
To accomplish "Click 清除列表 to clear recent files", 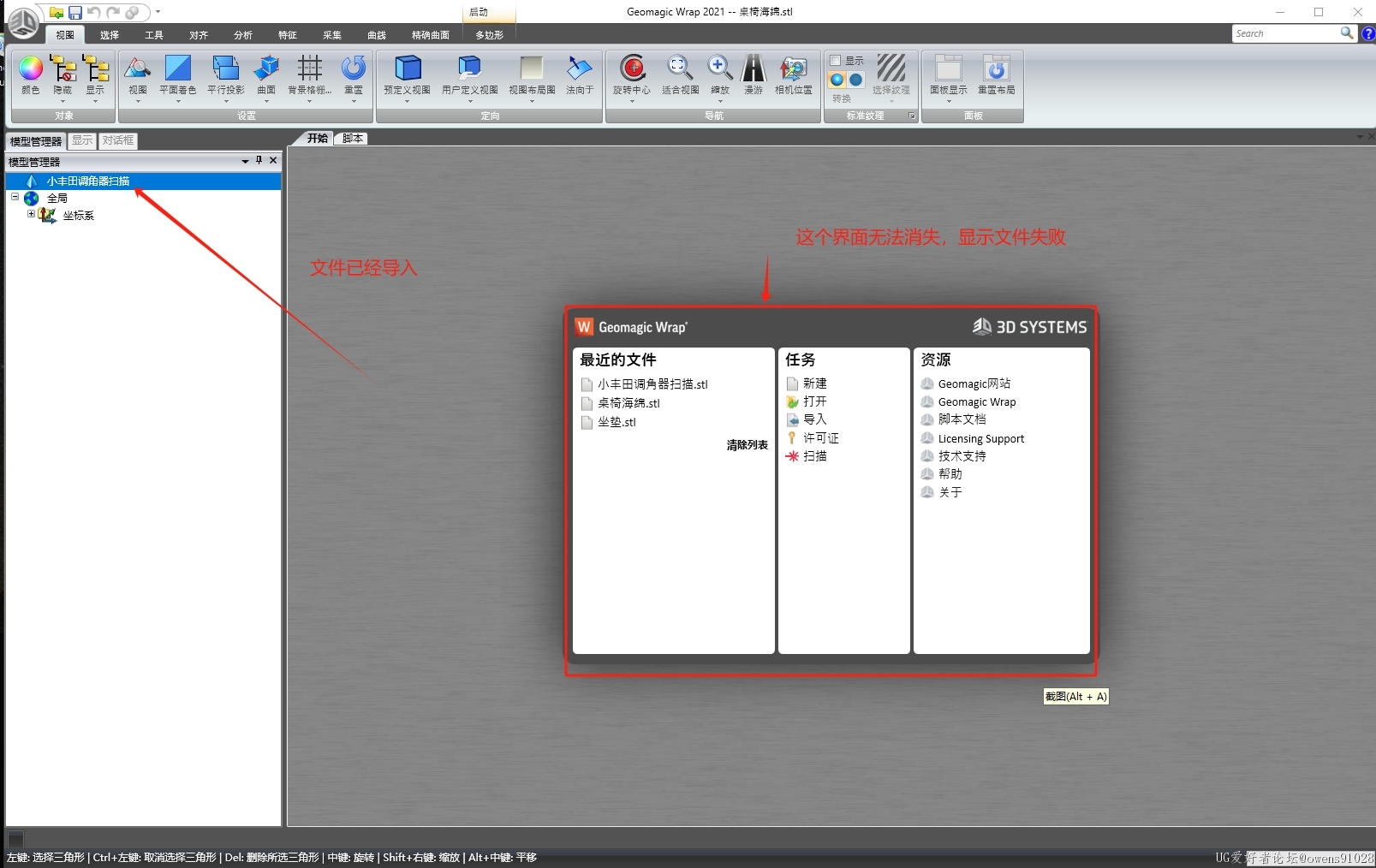I will tap(747, 445).
